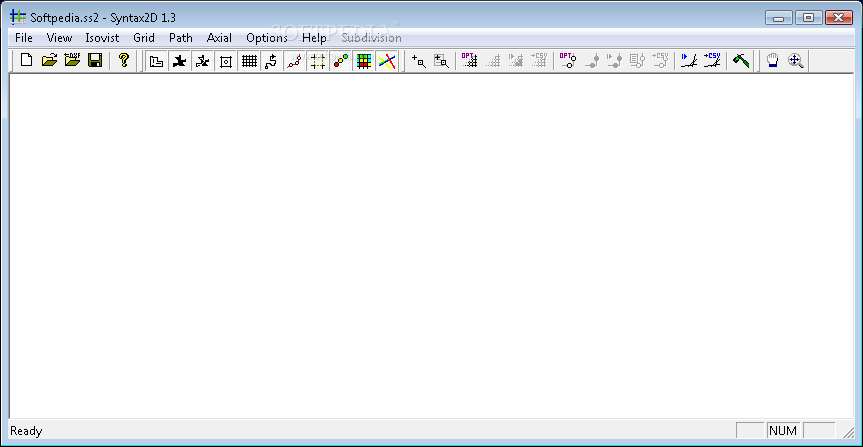Viewport: 863px width, 447px height.
Task: Click the Syntax2D title bar app icon
Action: pyautogui.click(x=18, y=17)
